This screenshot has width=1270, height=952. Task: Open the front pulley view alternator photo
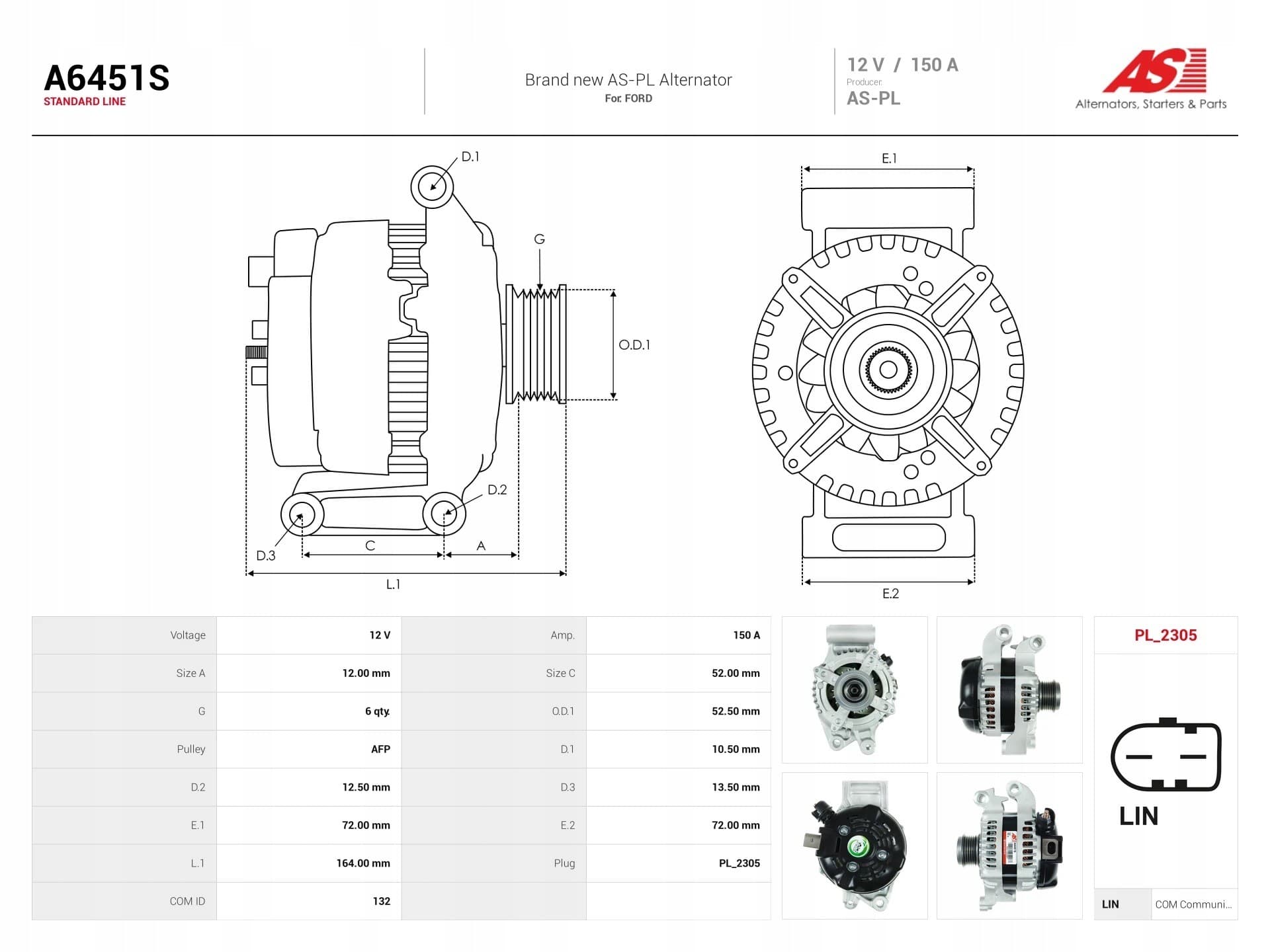[855, 690]
